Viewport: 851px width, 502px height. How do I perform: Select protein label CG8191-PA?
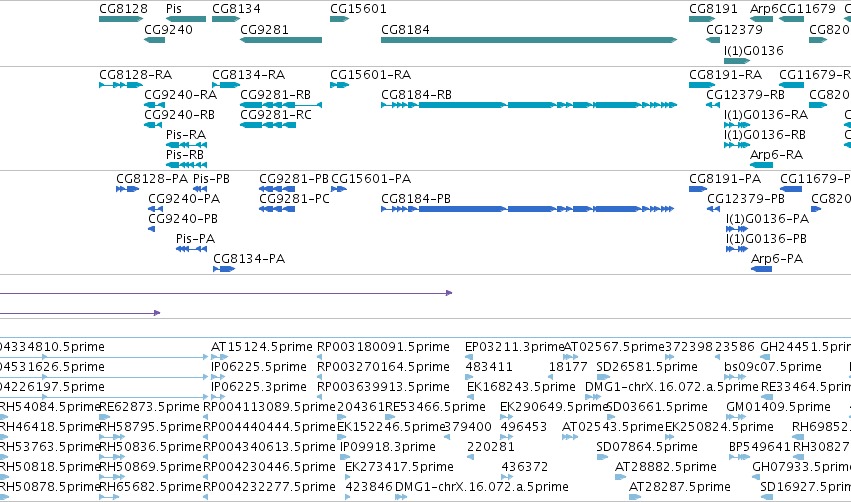click(725, 179)
